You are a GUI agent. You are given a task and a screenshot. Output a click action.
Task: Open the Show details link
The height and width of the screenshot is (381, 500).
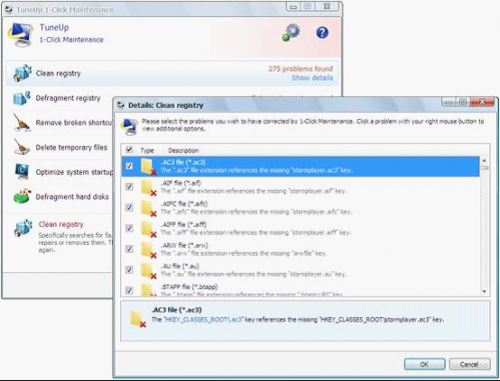[x=312, y=78]
